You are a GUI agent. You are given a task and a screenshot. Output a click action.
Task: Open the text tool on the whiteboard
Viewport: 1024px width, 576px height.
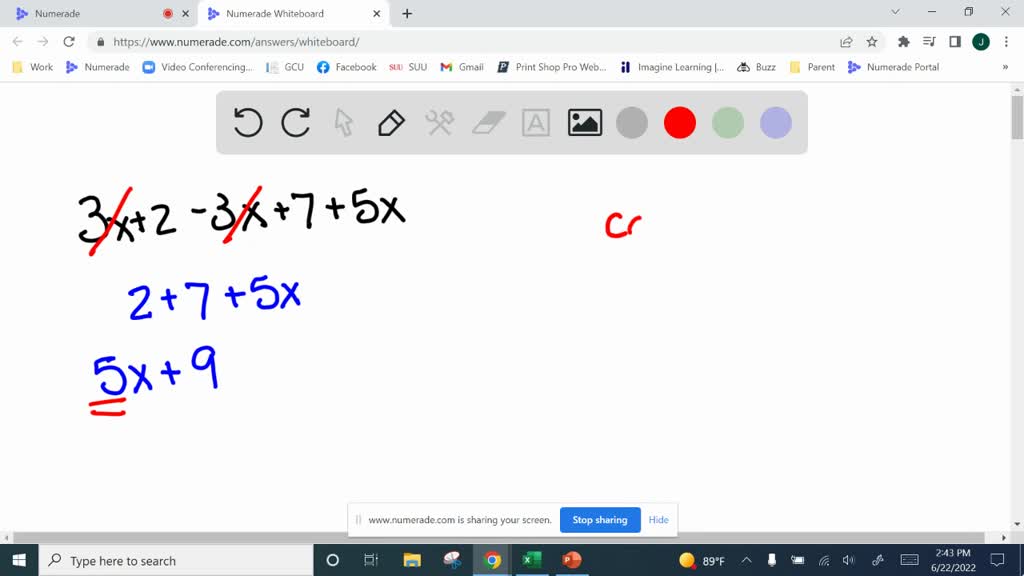coord(535,122)
